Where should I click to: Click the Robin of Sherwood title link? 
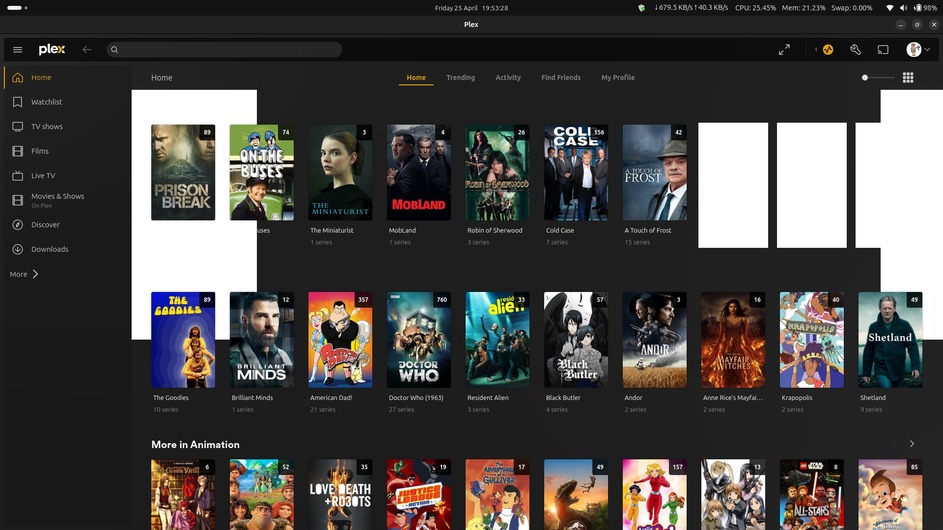pyautogui.click(x=494, y=230)
